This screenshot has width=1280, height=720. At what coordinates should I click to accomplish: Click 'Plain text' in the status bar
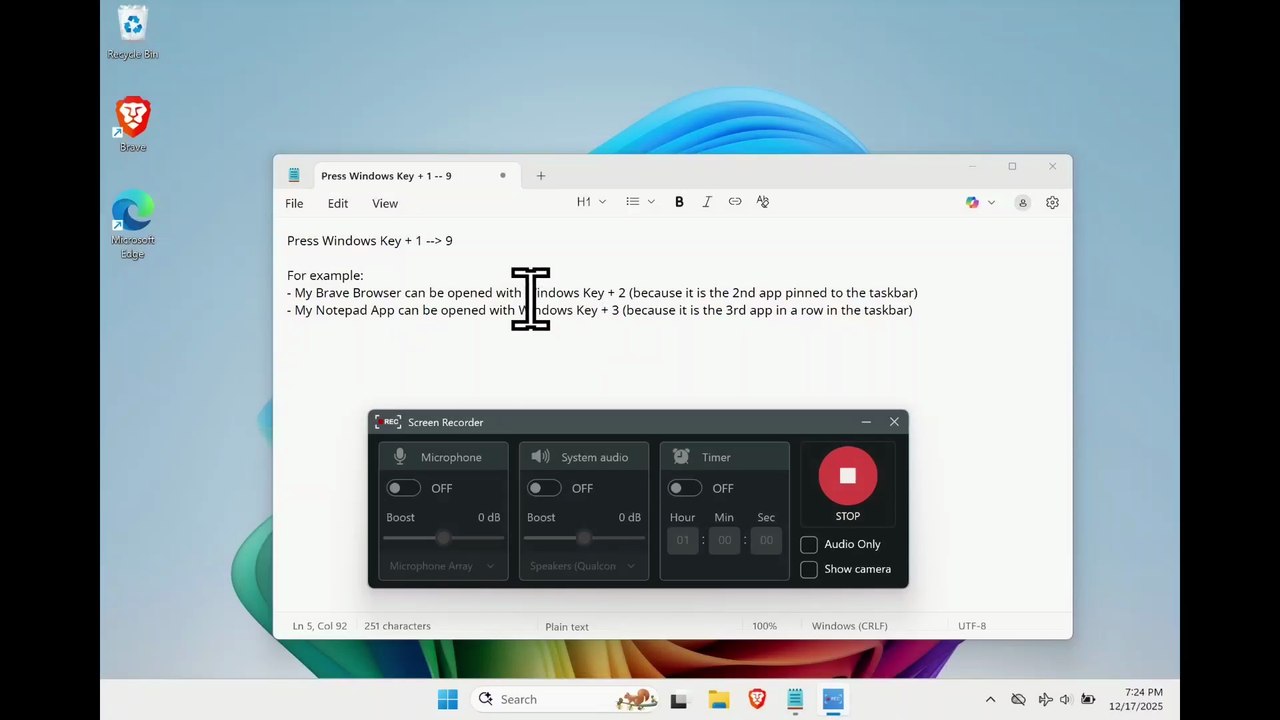[567, 627]
